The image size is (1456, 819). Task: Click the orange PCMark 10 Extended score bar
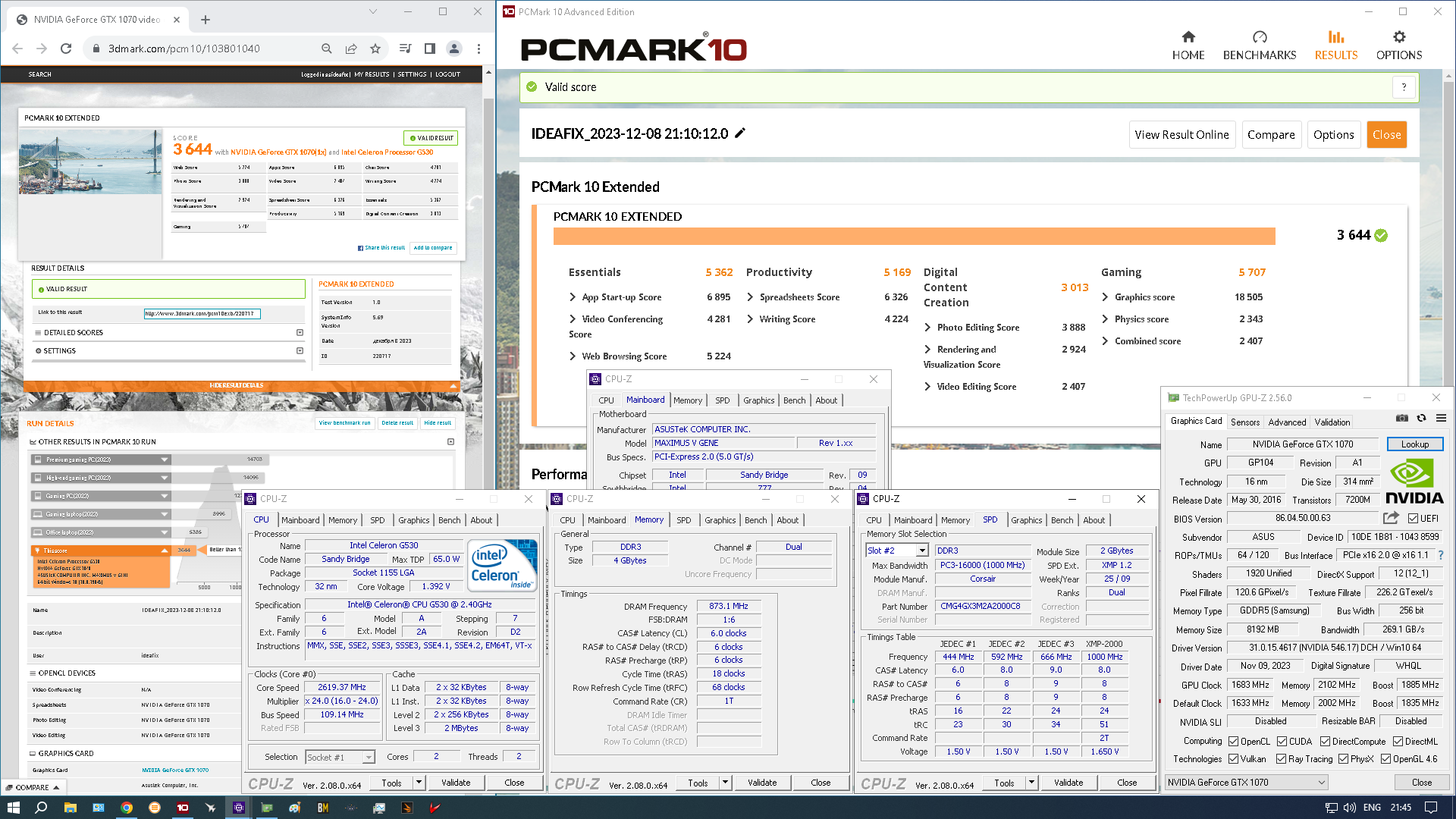[914, 236]
